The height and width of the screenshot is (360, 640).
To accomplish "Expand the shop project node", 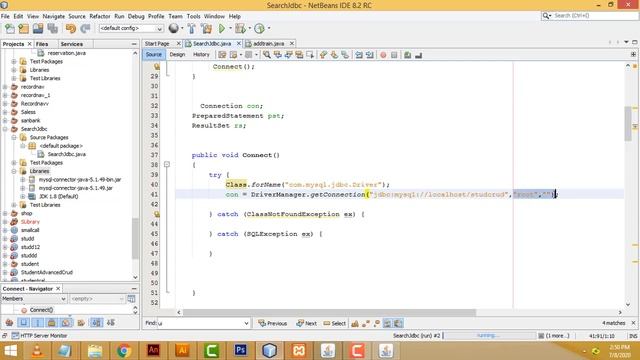I will [5, 213].
